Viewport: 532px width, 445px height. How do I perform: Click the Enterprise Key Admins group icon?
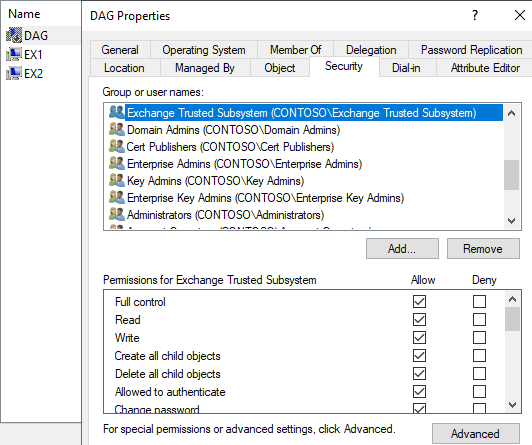click(117, 197)
